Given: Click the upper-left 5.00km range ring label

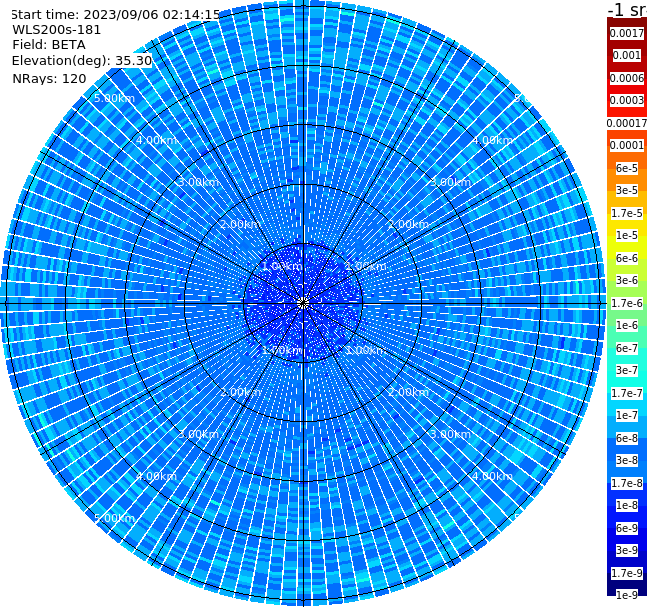Looking at the screenshot, I should click(x=114, y=98).
